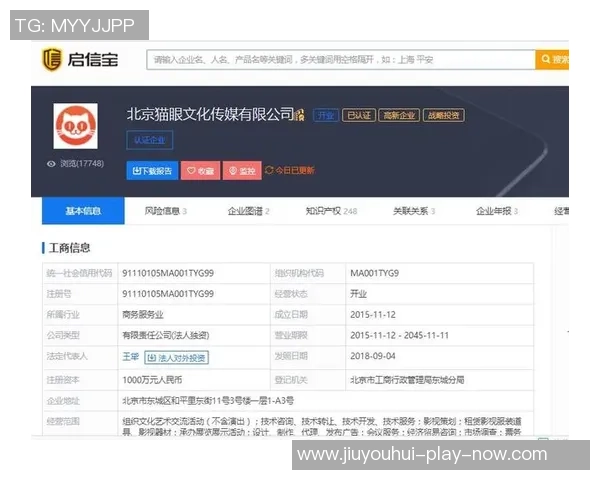
Task: Click the 工商信息 section heading
Action: [69, 248]
